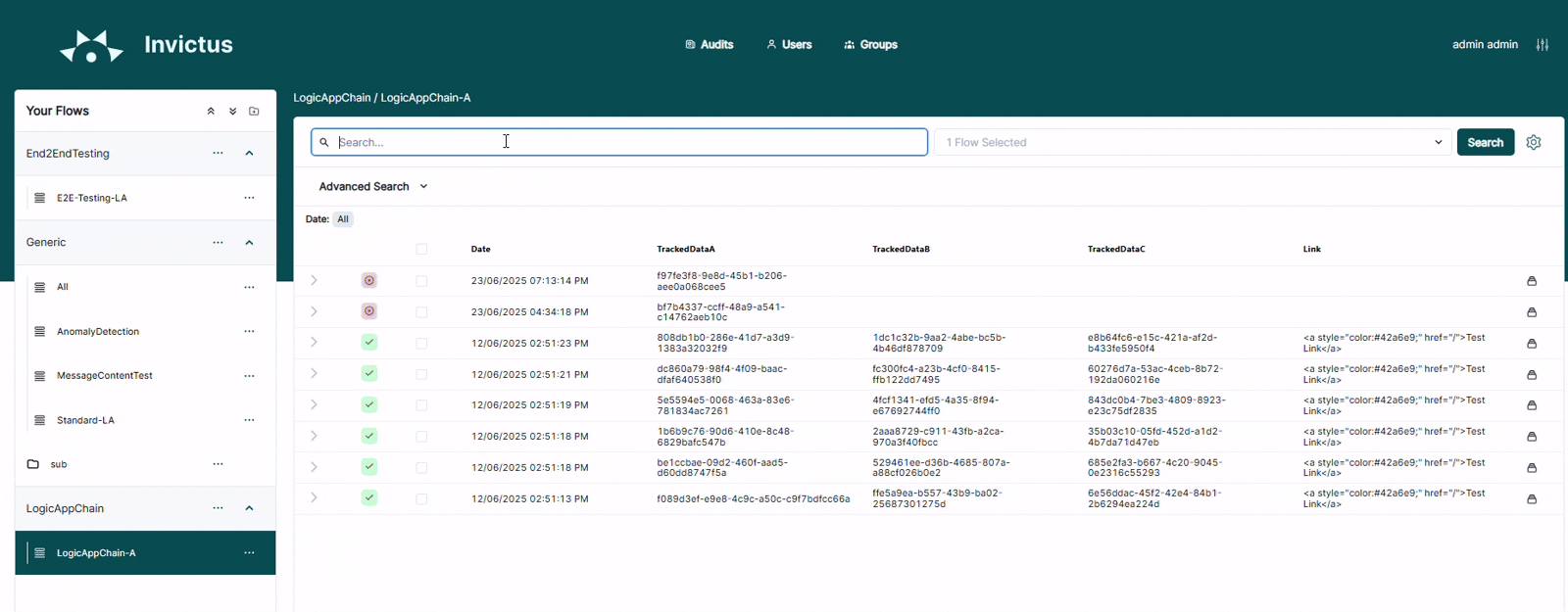Select the checkbox for 12/06/2025 02:51:13 PM row
Viewport: 1568px width, 612px height.
click(421, 499)
